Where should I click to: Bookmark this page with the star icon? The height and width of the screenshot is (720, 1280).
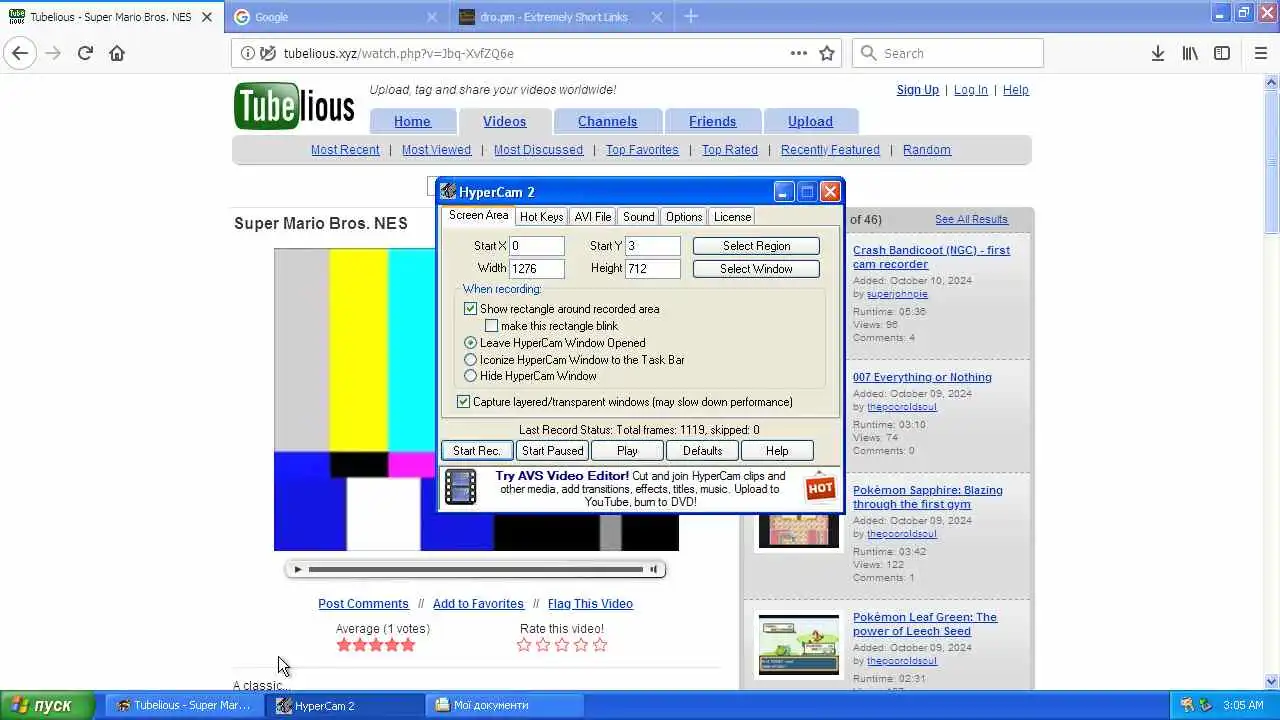pos(827,53)
